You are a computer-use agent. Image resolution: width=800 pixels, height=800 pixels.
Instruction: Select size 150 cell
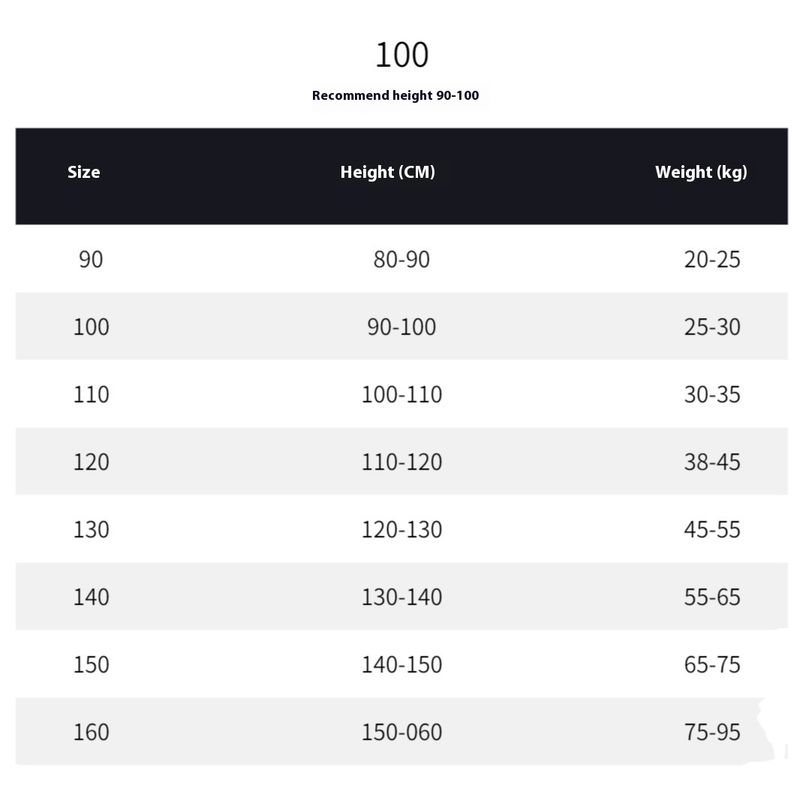point(91,665)
